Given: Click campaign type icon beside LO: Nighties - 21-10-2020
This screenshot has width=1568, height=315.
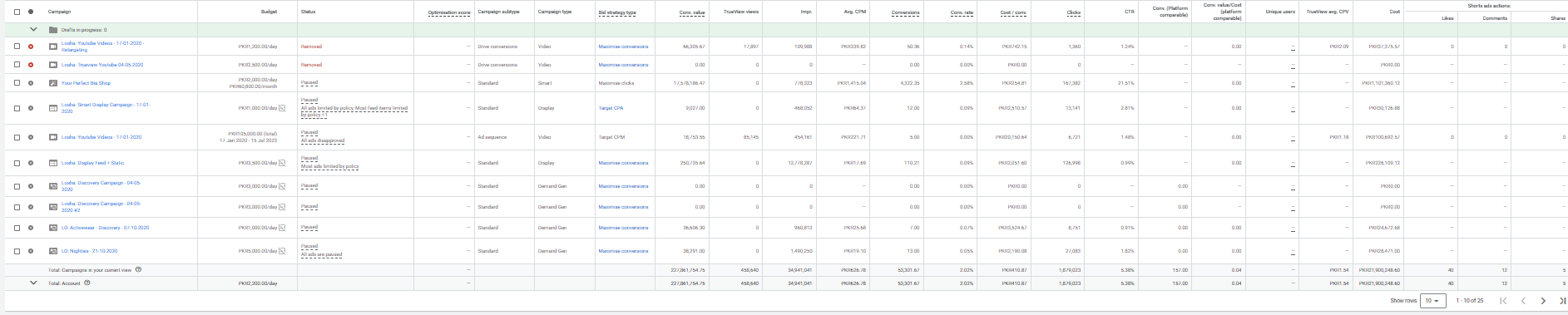Looking at the screenshot, I should 53,251.
